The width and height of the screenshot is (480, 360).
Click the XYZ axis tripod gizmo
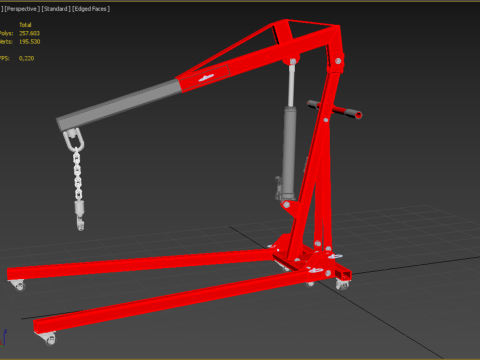[x=3, y=338]
